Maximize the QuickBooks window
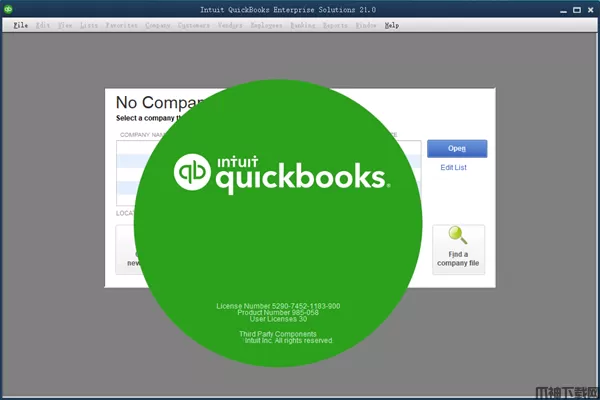600x400 pixels. coord(577,10)
